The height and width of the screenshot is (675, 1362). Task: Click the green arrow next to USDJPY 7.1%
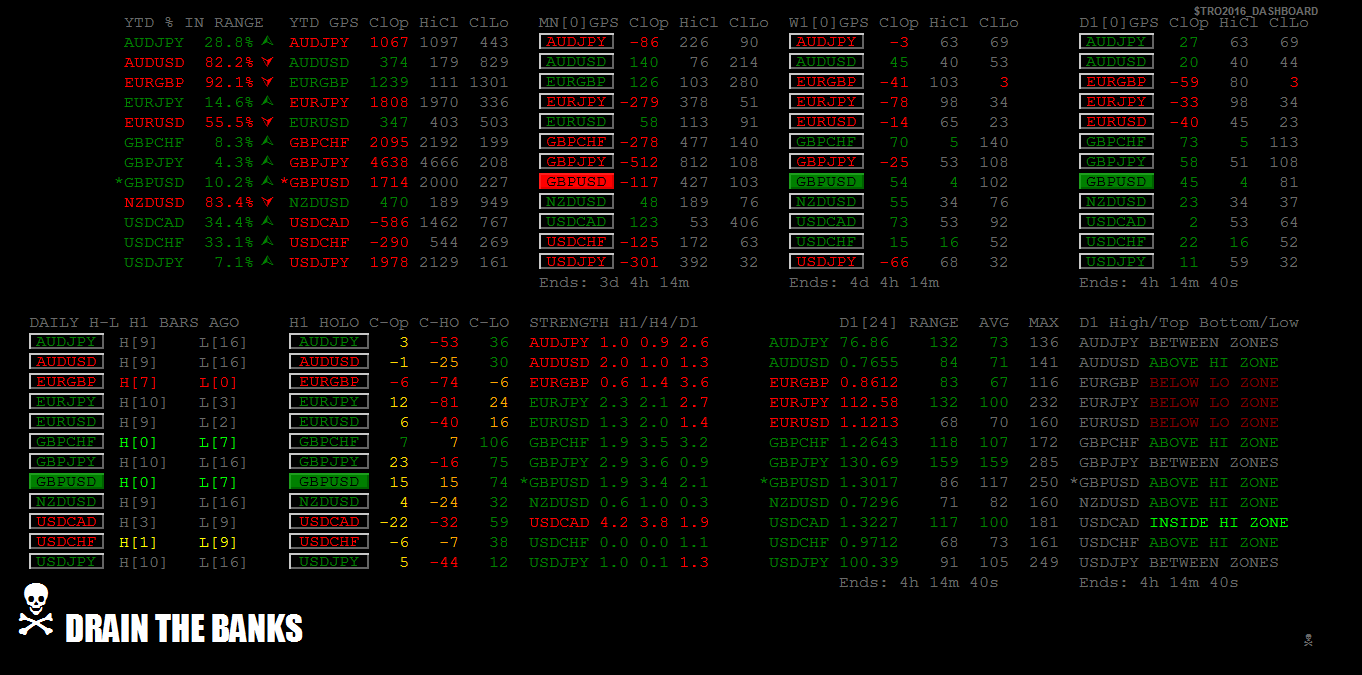(x=267, y=262)
